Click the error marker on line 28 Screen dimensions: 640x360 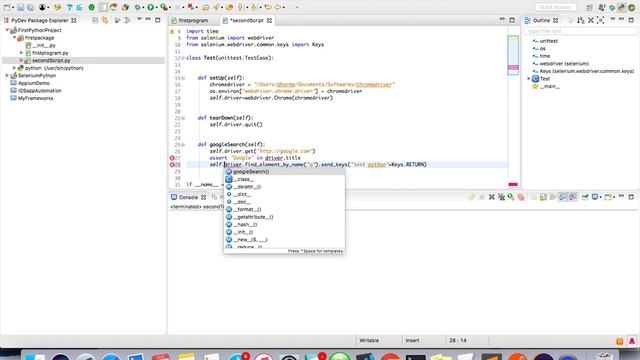(172, 165)
